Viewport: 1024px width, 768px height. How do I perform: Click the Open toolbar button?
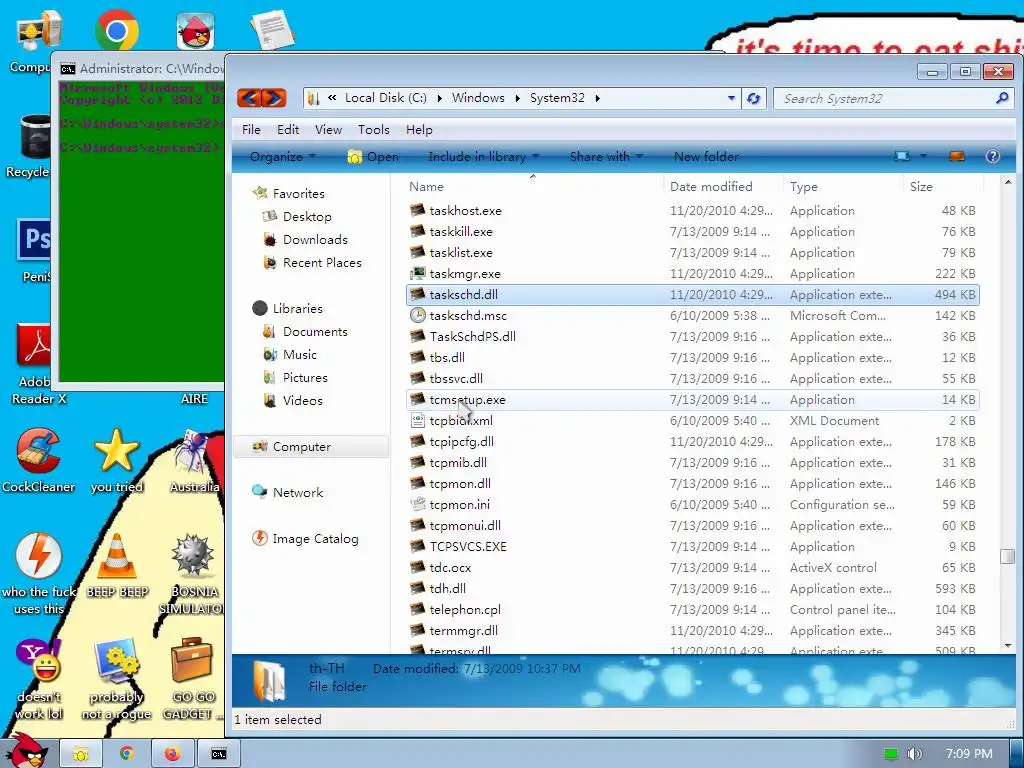373,157
